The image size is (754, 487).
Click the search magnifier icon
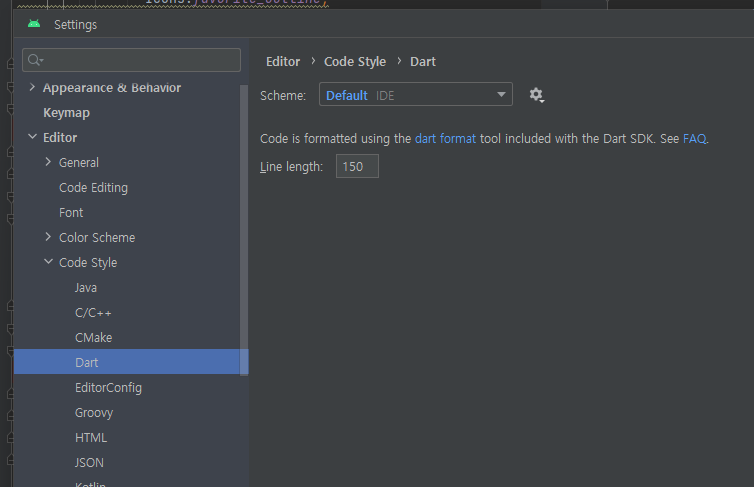click(x=35, y=60)
